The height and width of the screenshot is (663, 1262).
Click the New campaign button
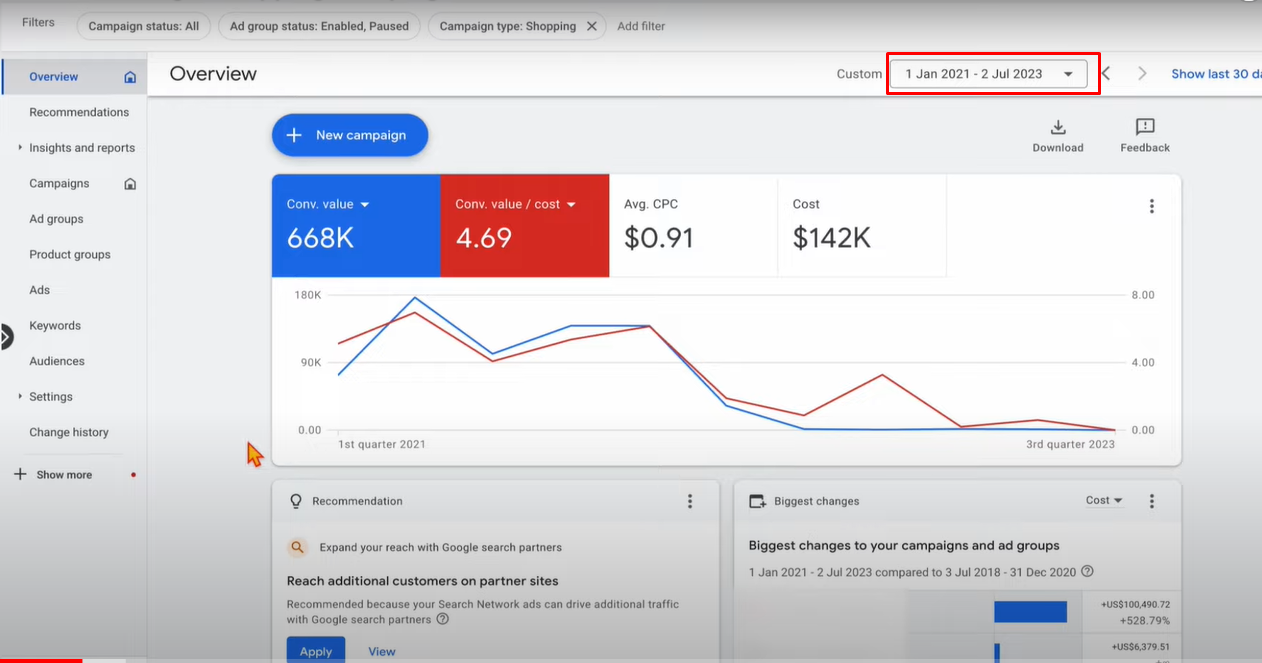350,135
